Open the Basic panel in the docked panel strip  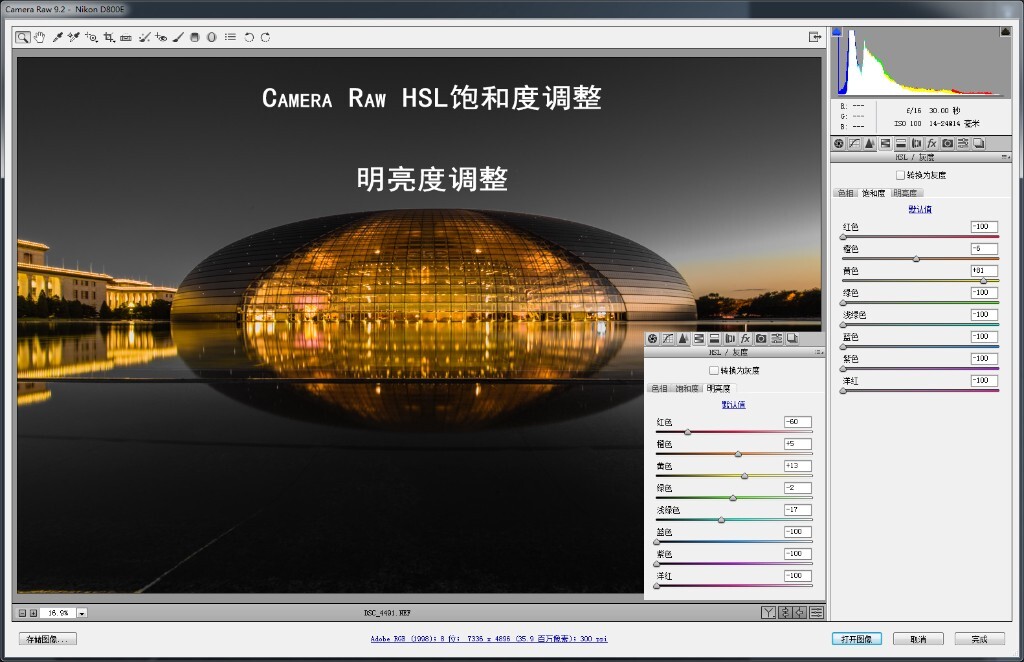tap(839, 144)
